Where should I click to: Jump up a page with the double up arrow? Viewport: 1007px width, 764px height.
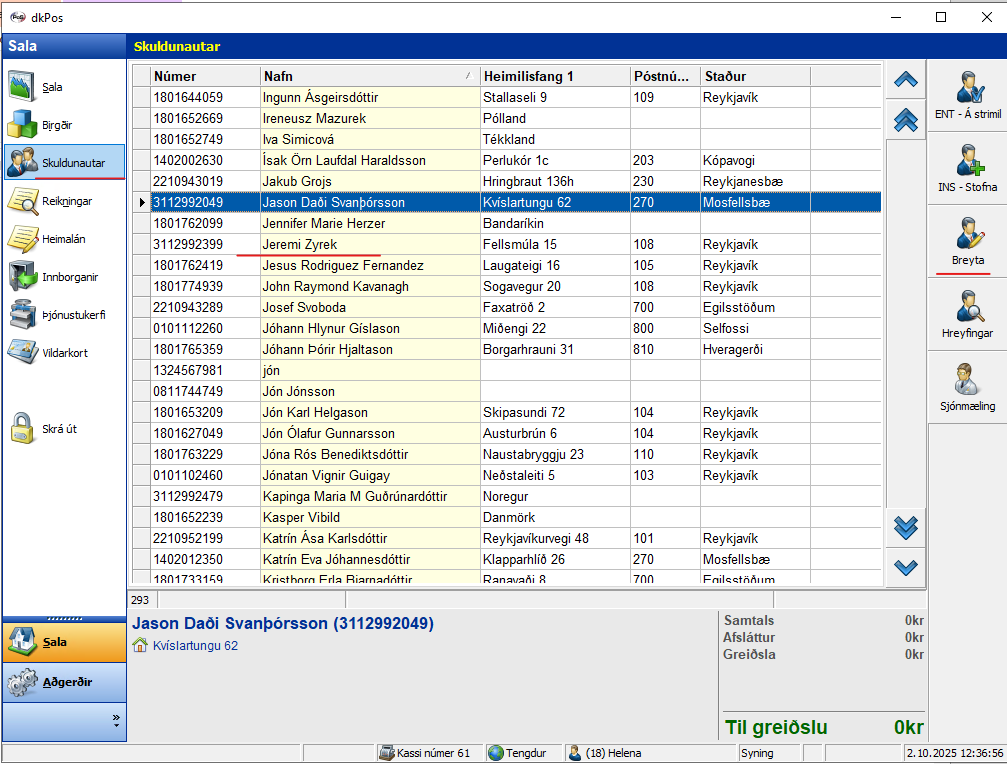(905, 119)
